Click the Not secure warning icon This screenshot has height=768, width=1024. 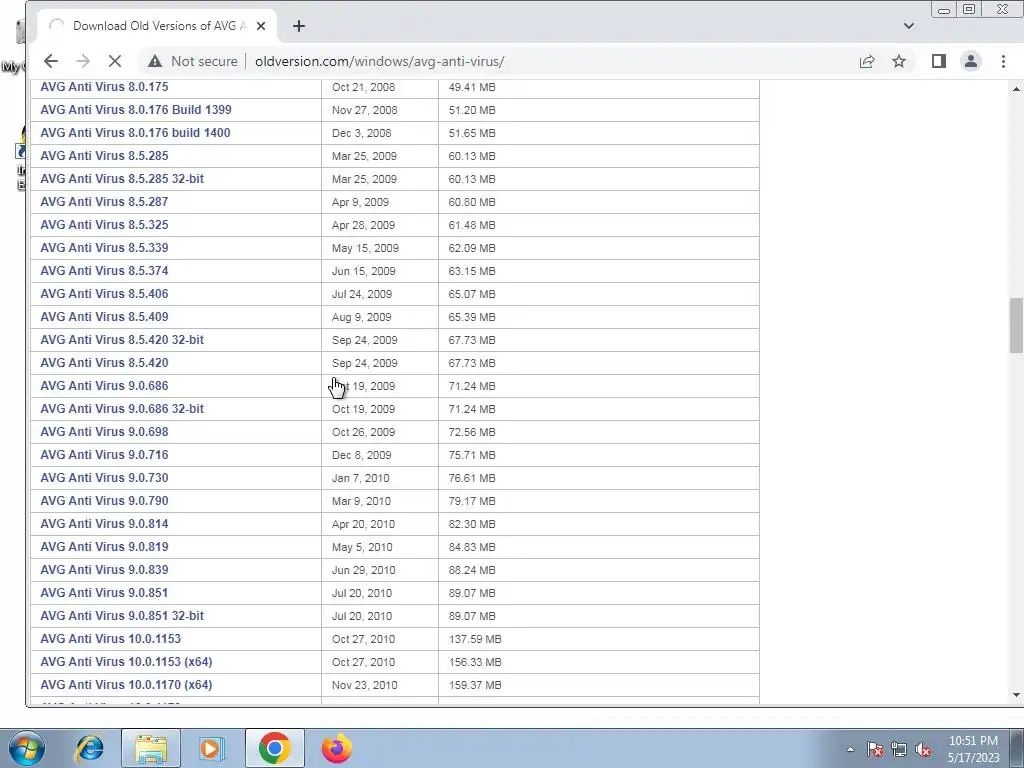pos(155,61)
